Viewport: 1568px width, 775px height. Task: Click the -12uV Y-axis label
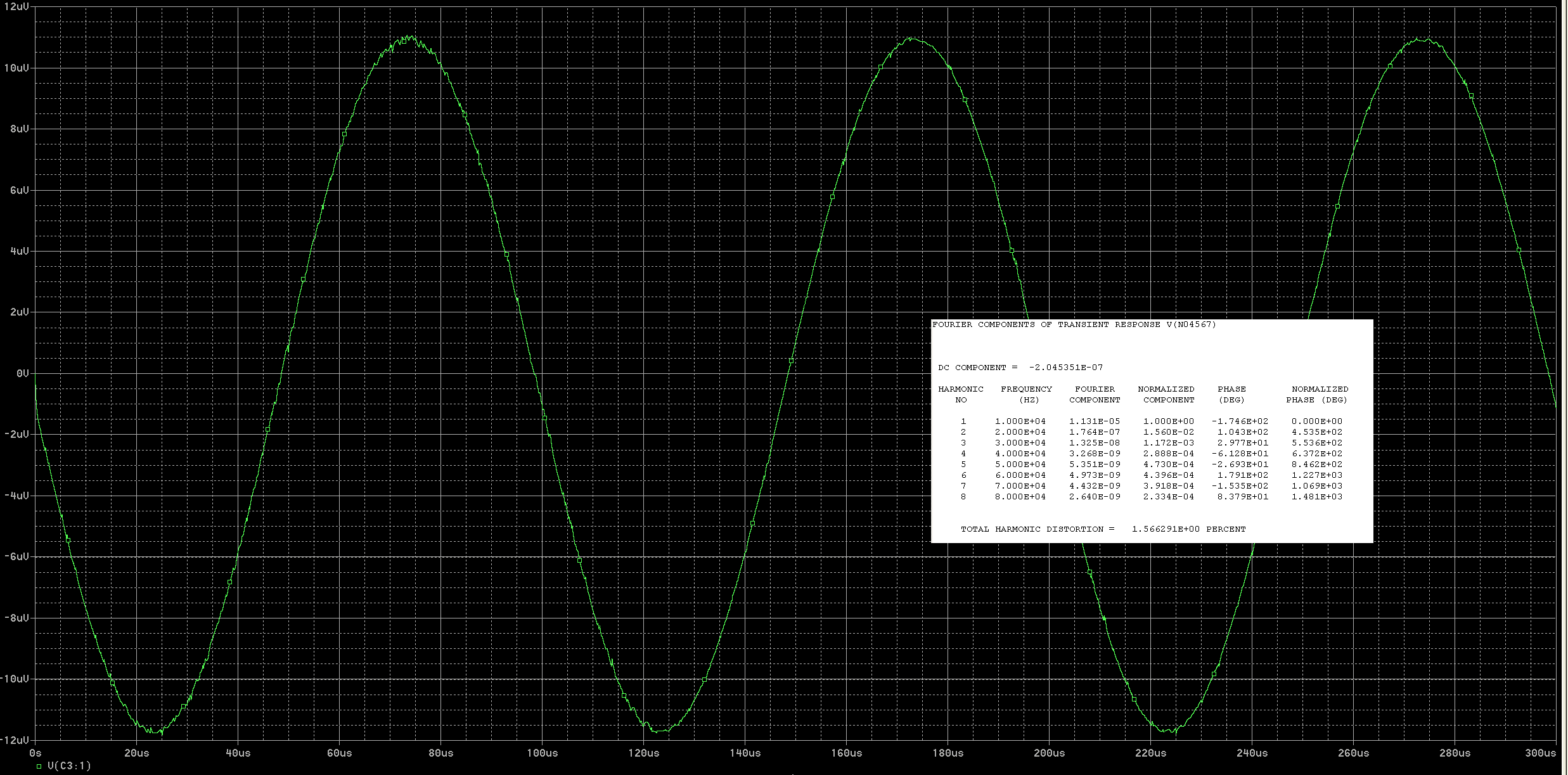[16, 740]
